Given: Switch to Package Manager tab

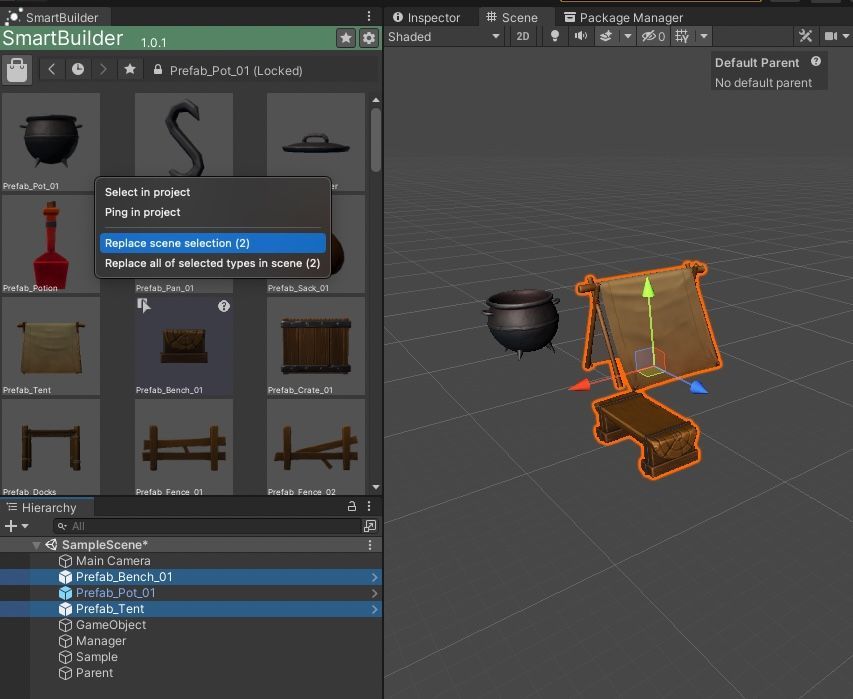Looking at the screenshot, I should tap(623, 18).
